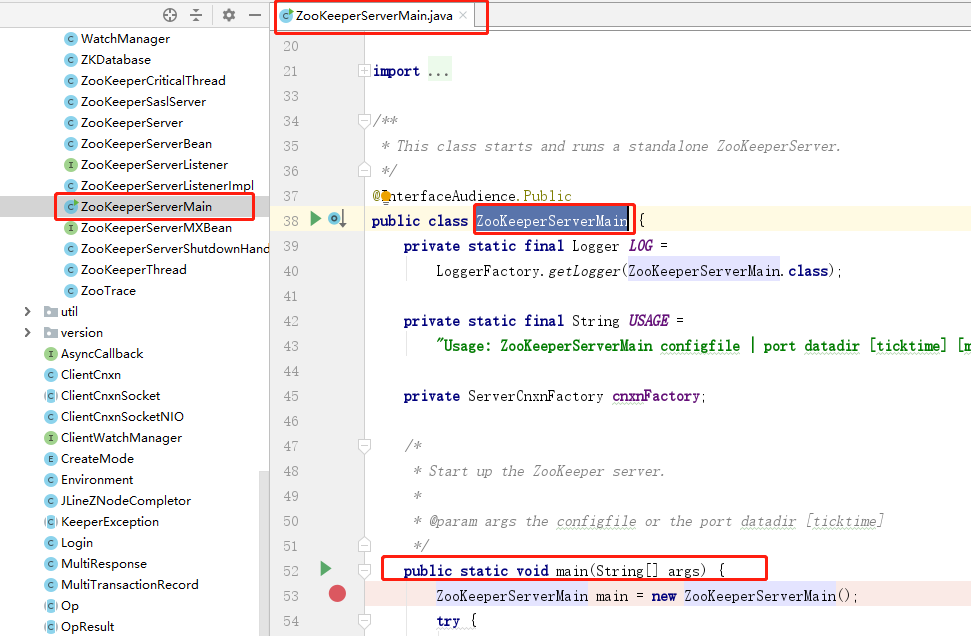The height and width of the screenshot is (636, 971).
Task: Expand the version folder
Action: point(27,333)
